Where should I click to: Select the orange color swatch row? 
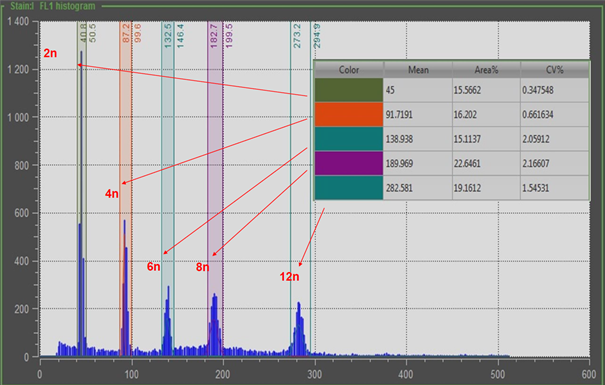click(452, 115)
